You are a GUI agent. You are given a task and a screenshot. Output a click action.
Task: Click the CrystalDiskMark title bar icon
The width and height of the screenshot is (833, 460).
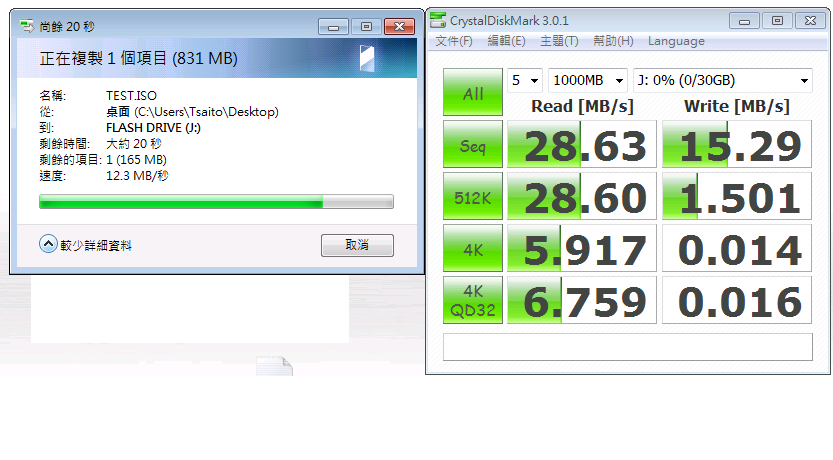438,21
